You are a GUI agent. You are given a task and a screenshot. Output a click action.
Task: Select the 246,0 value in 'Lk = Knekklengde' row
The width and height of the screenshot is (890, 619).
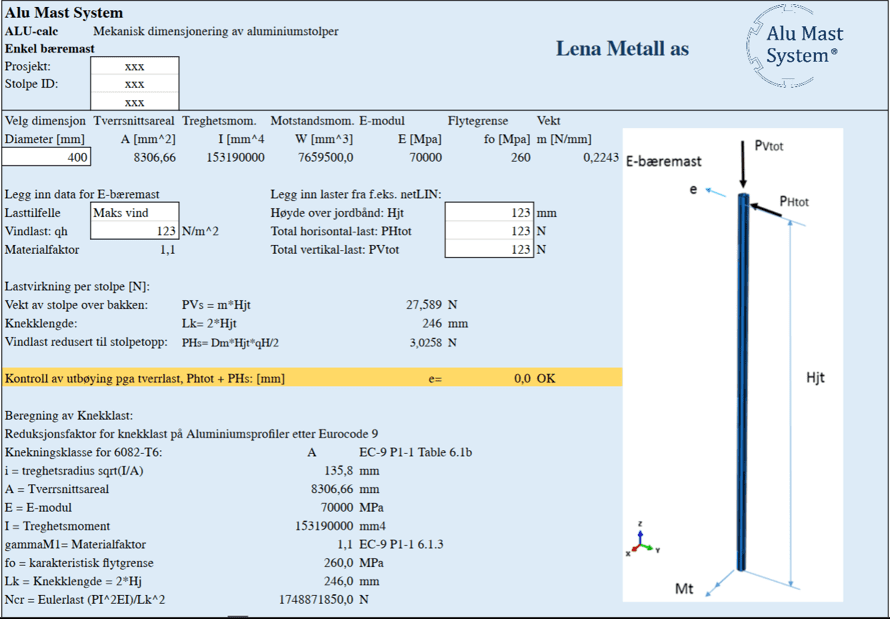[x=338, y=582]
